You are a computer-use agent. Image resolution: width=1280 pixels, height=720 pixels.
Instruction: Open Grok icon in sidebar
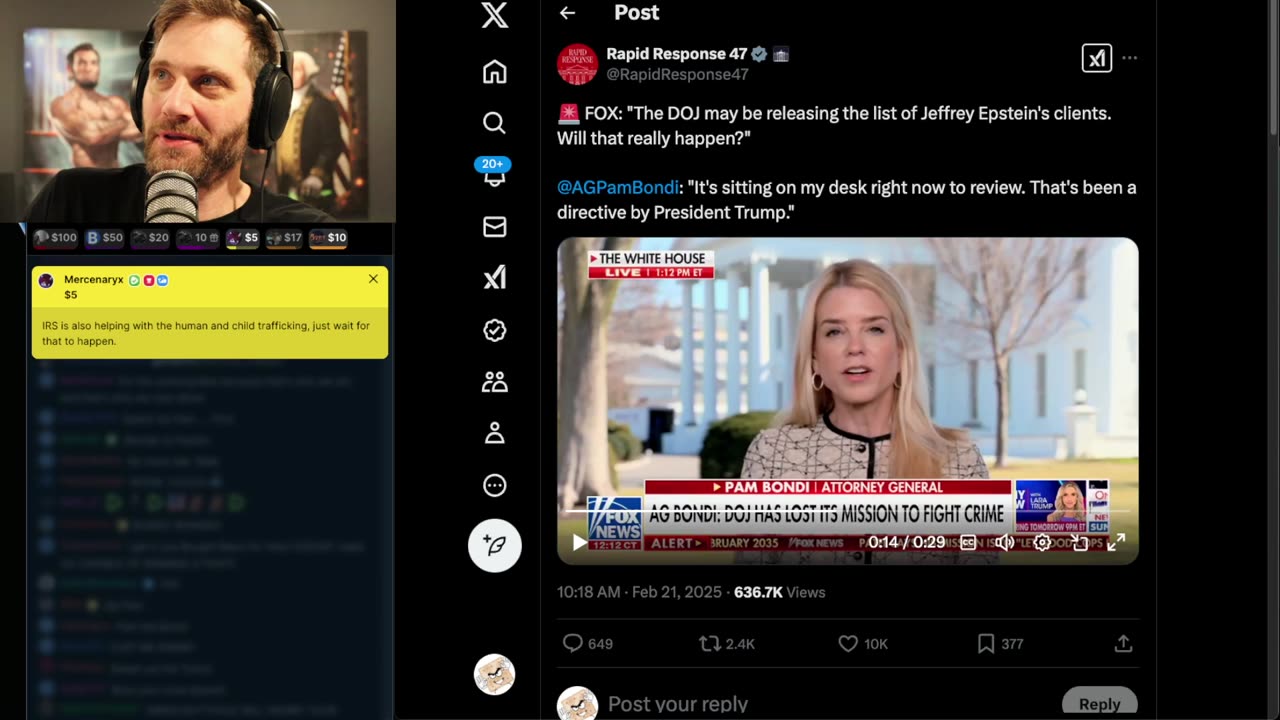click(x=494, y=278)
